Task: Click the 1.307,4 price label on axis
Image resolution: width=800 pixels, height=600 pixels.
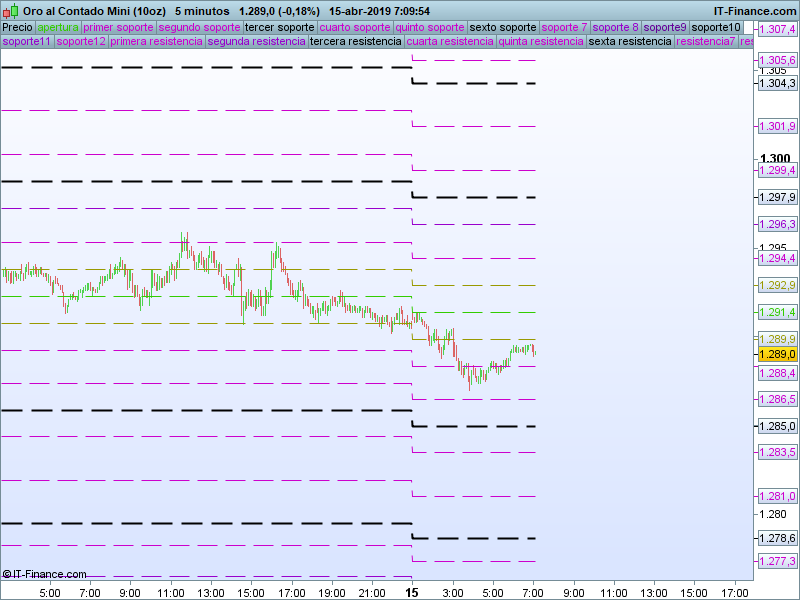Action: click(777, 30)
